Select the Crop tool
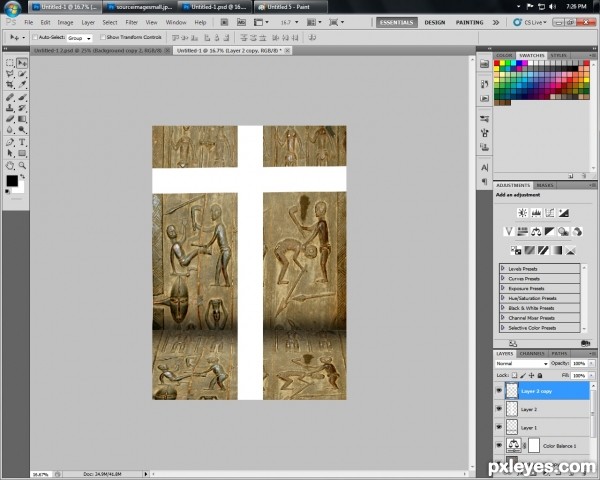Screen dimensions: 600x480 [10, 85]
